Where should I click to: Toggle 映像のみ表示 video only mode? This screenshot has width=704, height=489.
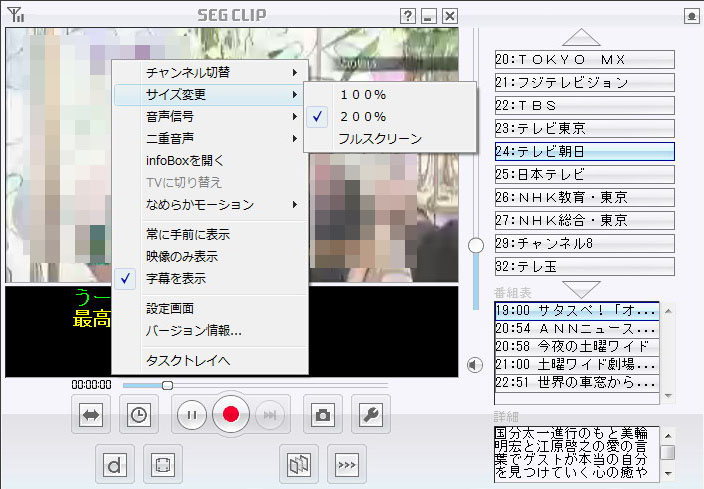[x=210, y=256]
